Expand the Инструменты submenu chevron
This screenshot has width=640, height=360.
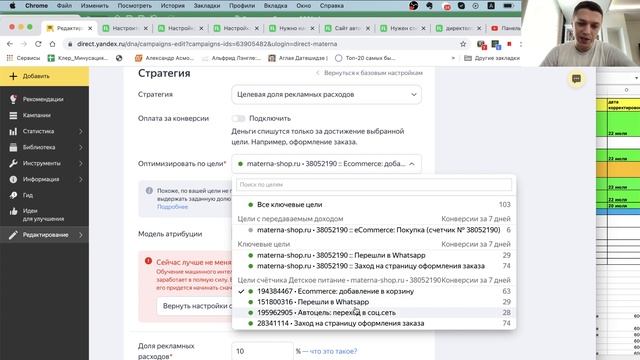tap(80, 163)
